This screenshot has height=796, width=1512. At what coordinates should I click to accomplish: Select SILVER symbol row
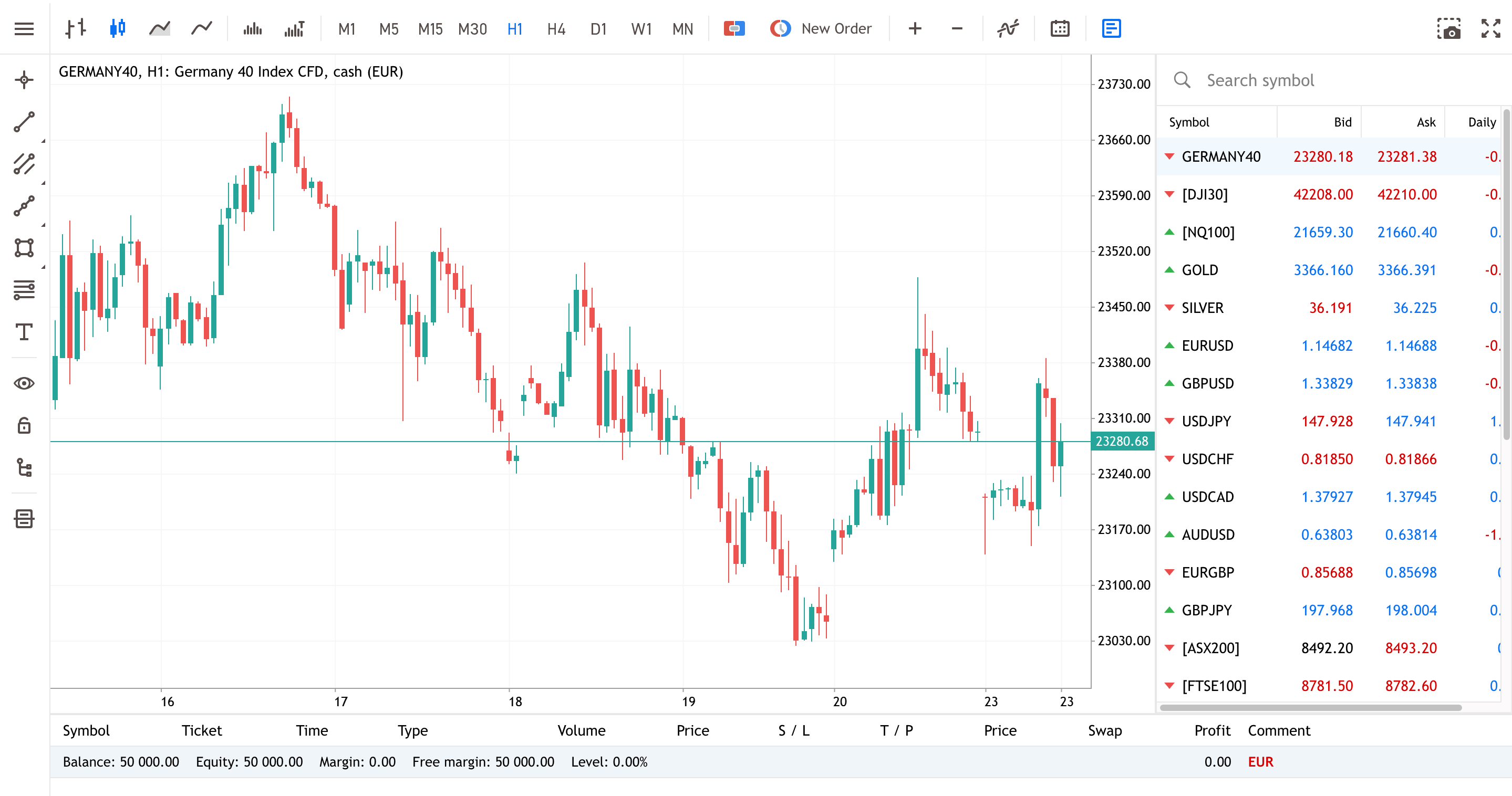[x=1329, y=308]
